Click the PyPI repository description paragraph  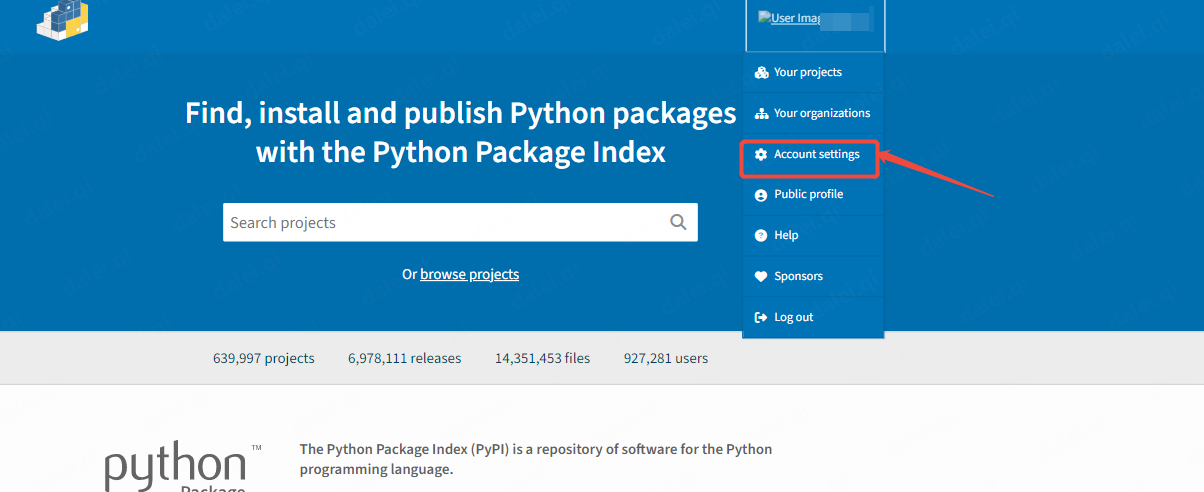536,459
